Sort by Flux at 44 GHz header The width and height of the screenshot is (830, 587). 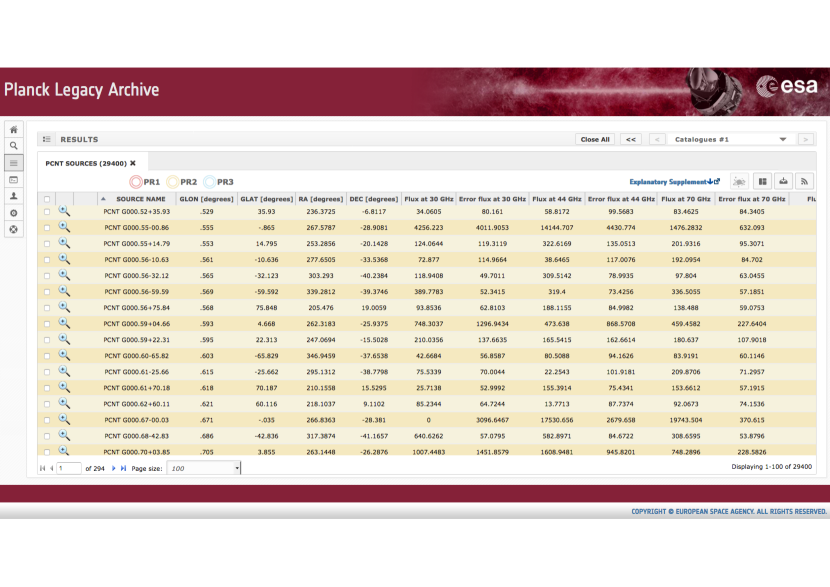(557, 199)
